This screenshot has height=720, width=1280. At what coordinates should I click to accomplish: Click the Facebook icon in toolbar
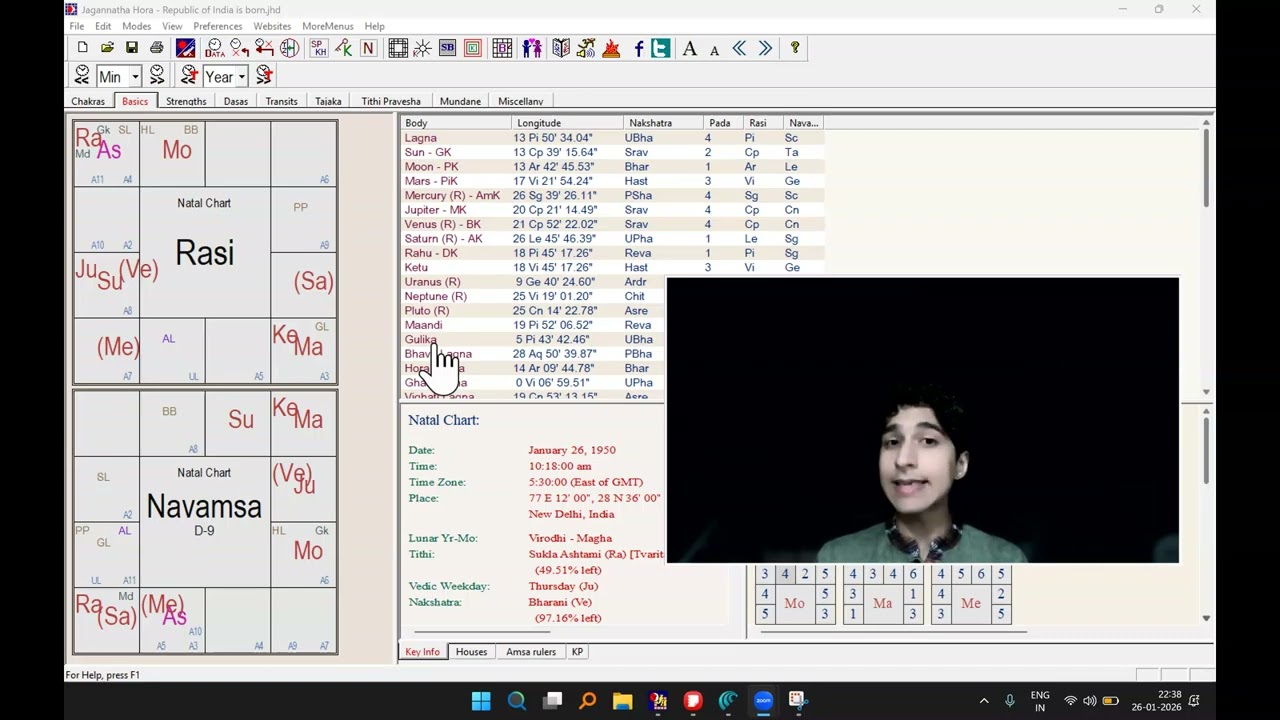tap(639, 48)
